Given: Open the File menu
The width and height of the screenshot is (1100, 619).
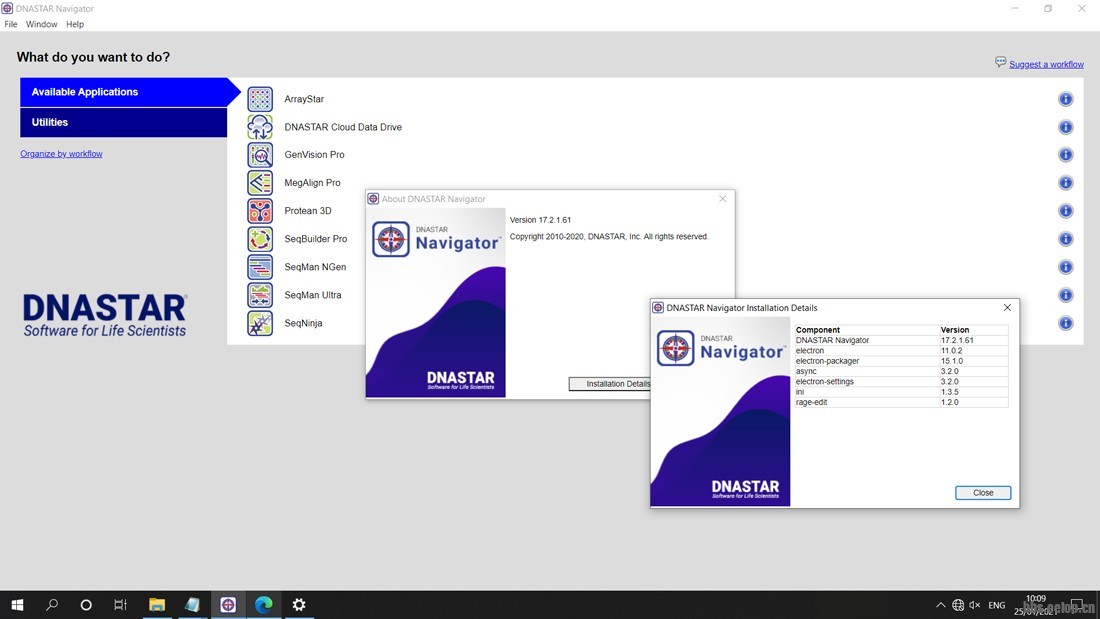Looking at the screenshot, I should click(x=11, y=24).
